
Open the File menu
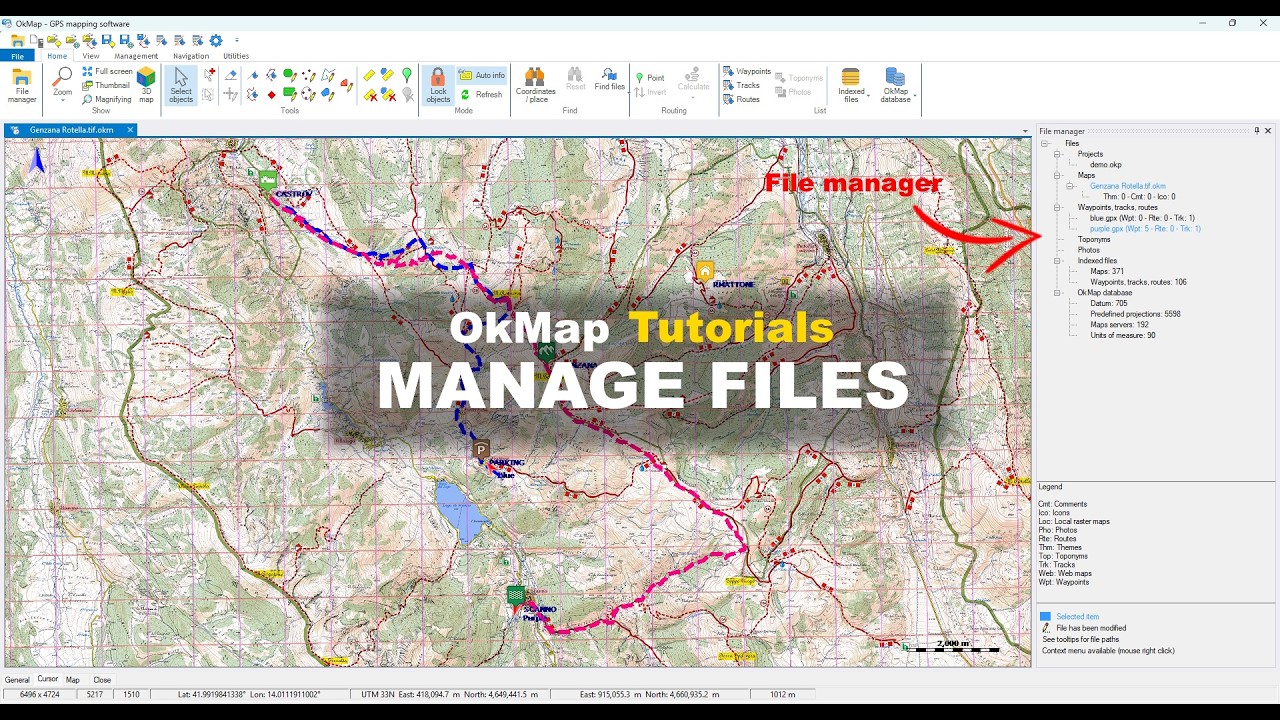coord(18,56)
